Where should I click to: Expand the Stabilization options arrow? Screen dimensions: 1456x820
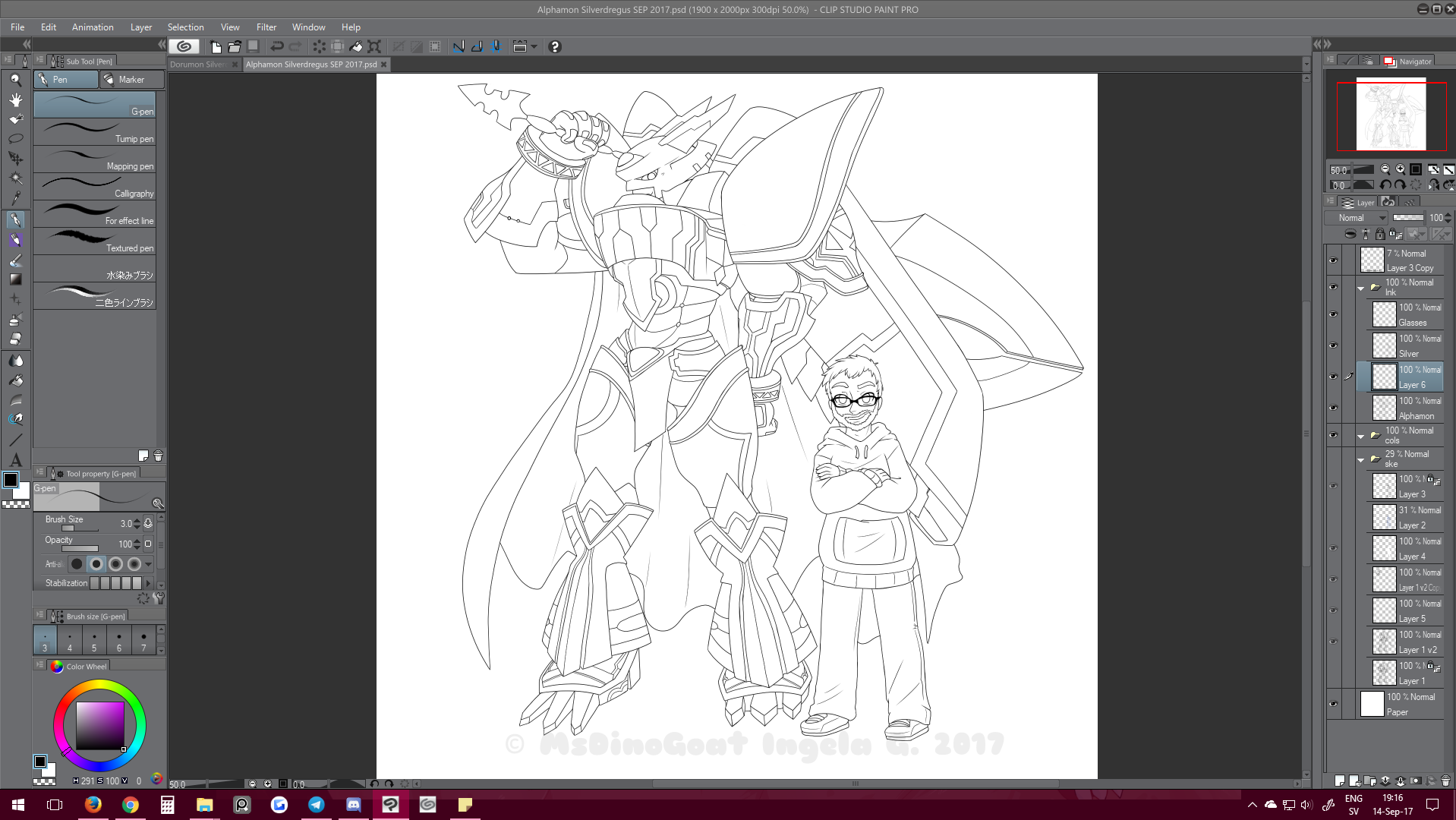pos(149,583)
